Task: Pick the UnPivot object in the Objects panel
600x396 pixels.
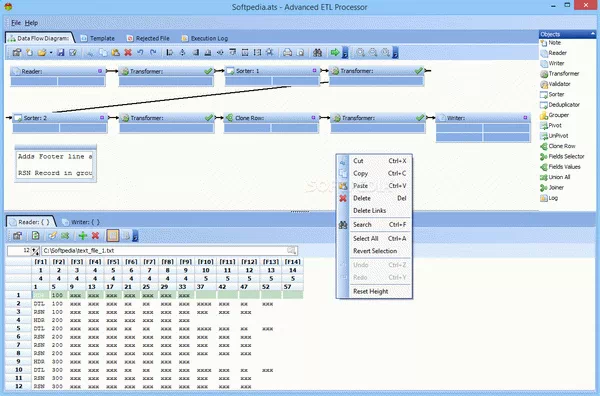Action: [554, 136]
